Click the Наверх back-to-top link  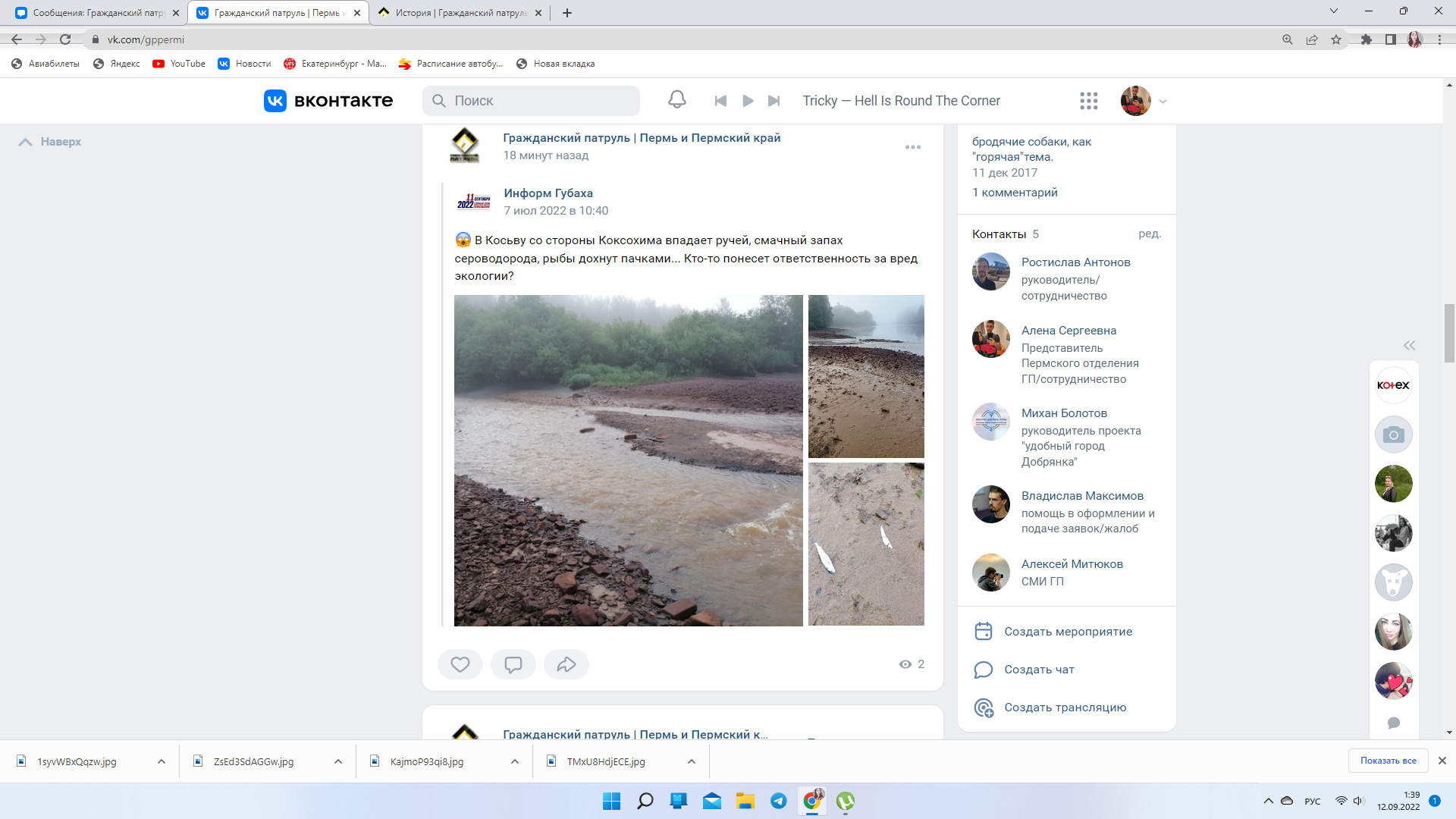(50, 142)
